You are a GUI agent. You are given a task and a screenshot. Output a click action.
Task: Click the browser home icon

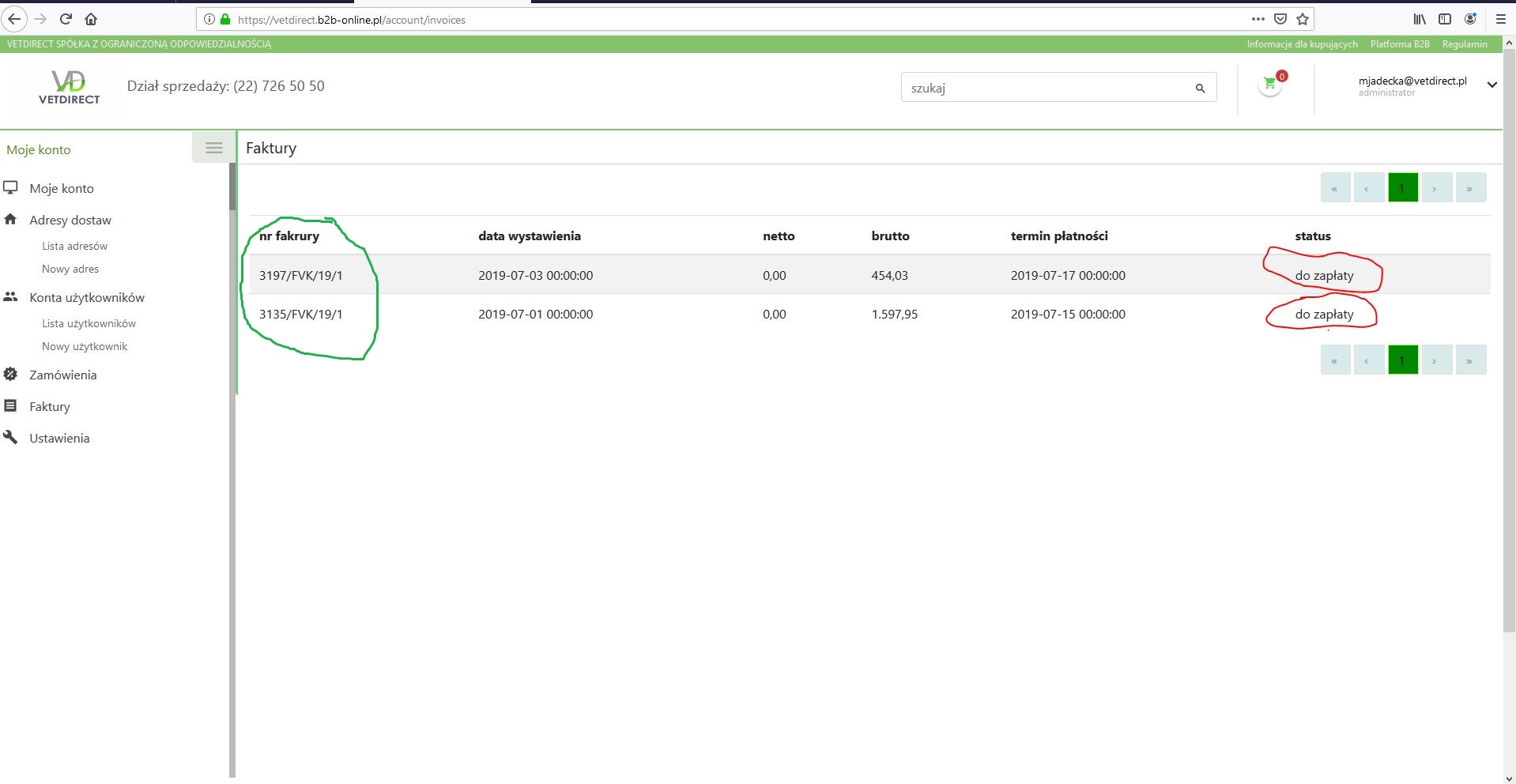(91, 19)
